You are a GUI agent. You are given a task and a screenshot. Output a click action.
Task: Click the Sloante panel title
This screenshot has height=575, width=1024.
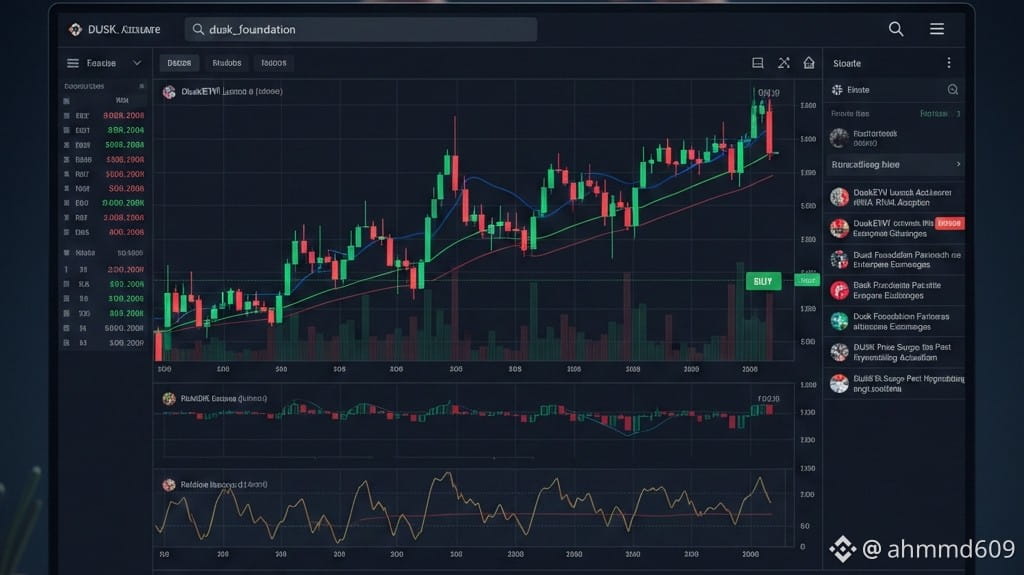coord(847,63)
